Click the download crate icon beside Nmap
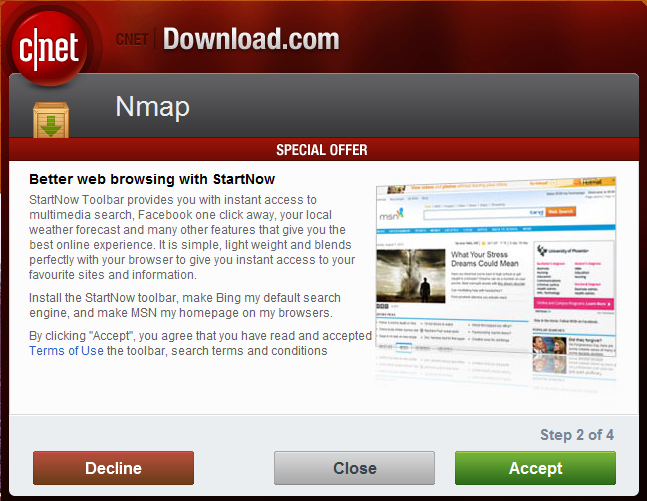This screenshot has height=501, width=647. [x=51, y=120]
